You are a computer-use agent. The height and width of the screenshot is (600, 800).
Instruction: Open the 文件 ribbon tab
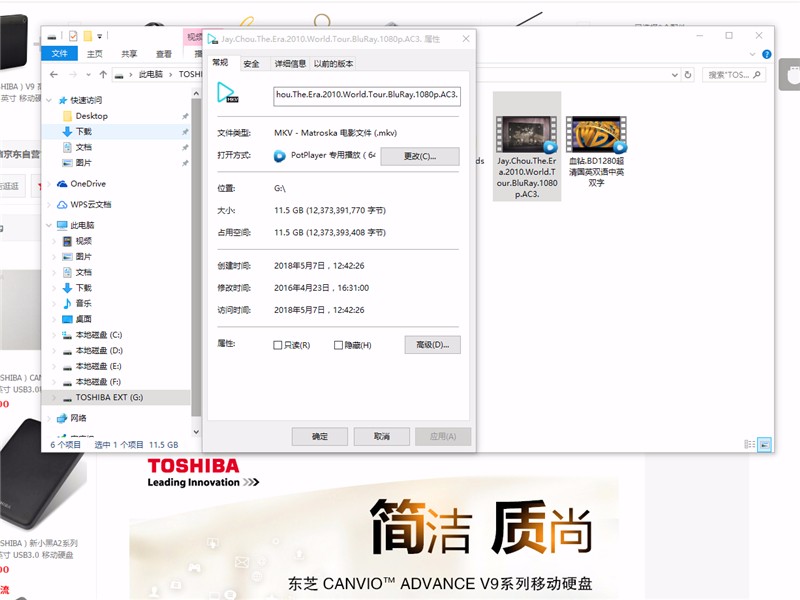59,54
